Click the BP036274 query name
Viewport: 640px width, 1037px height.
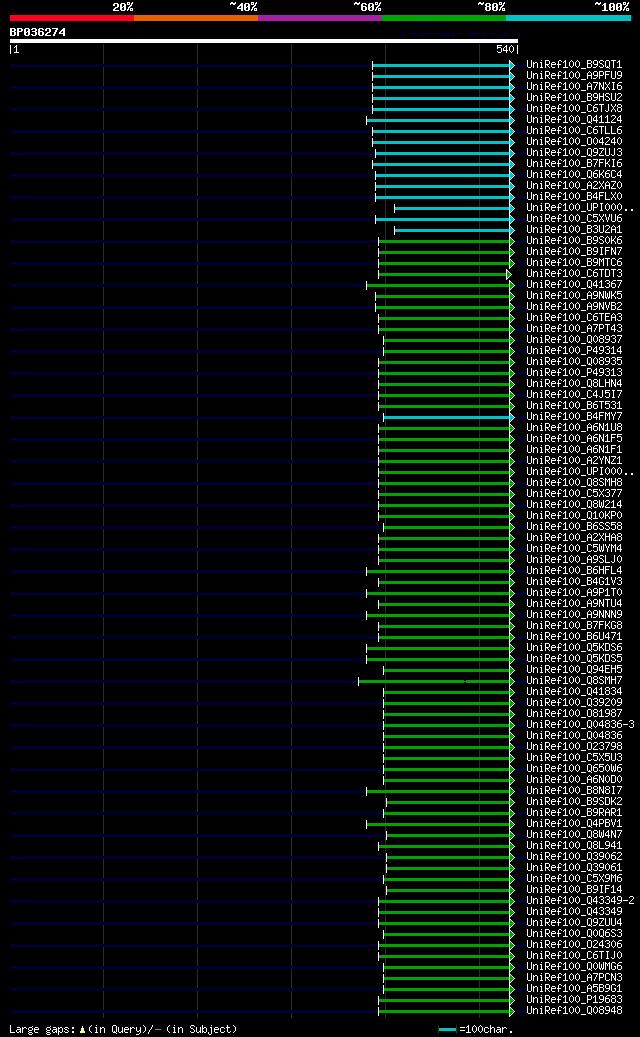point(38,32)
